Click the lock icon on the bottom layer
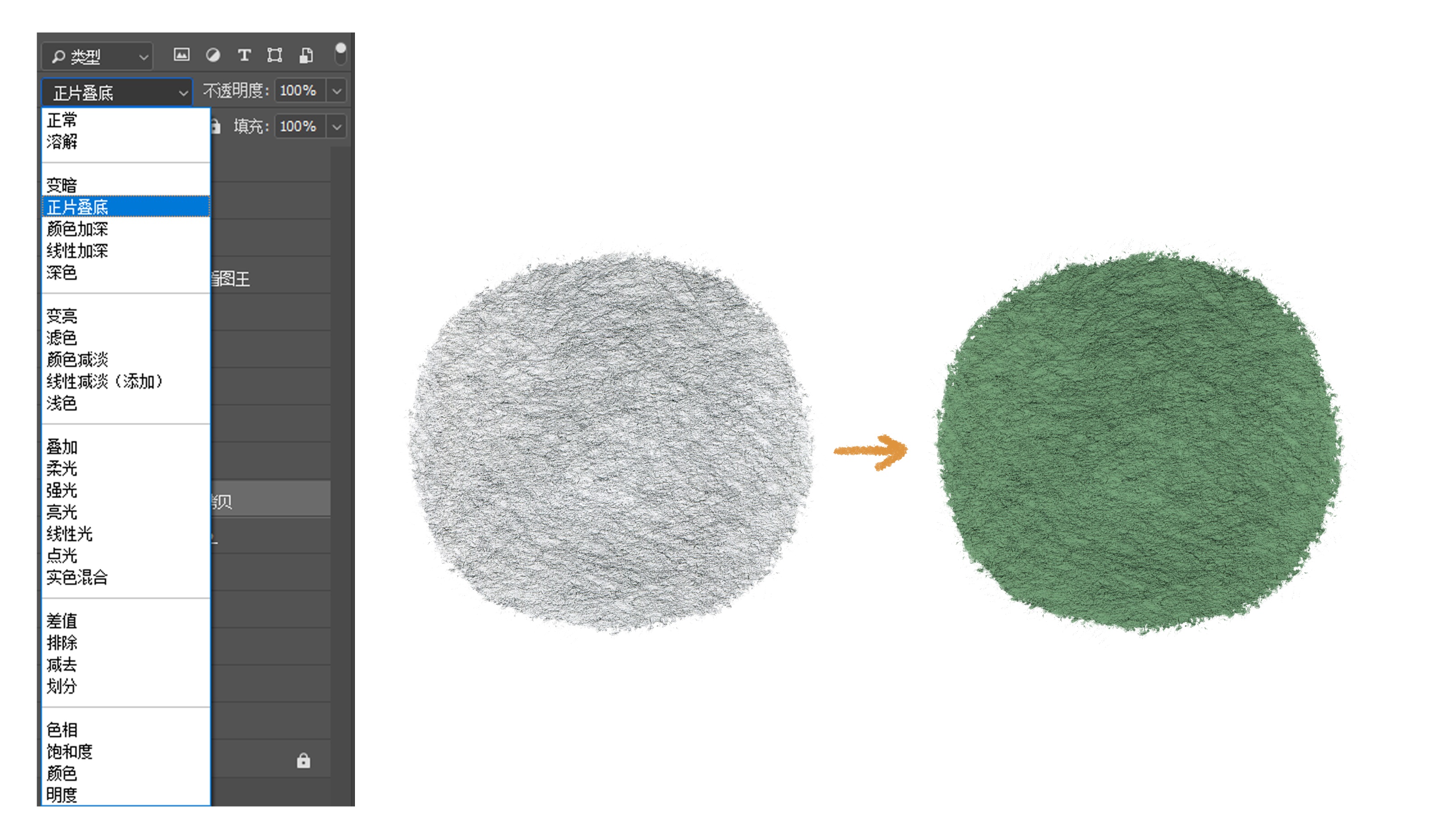Viewport: 1436px width, 840px height. pos(303,760)
